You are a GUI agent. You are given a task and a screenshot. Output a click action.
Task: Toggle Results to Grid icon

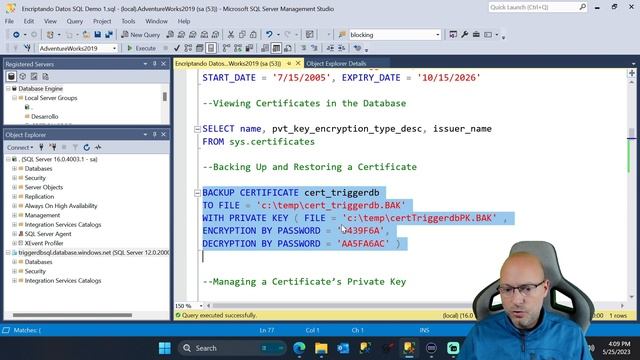(x=276, y=48)
